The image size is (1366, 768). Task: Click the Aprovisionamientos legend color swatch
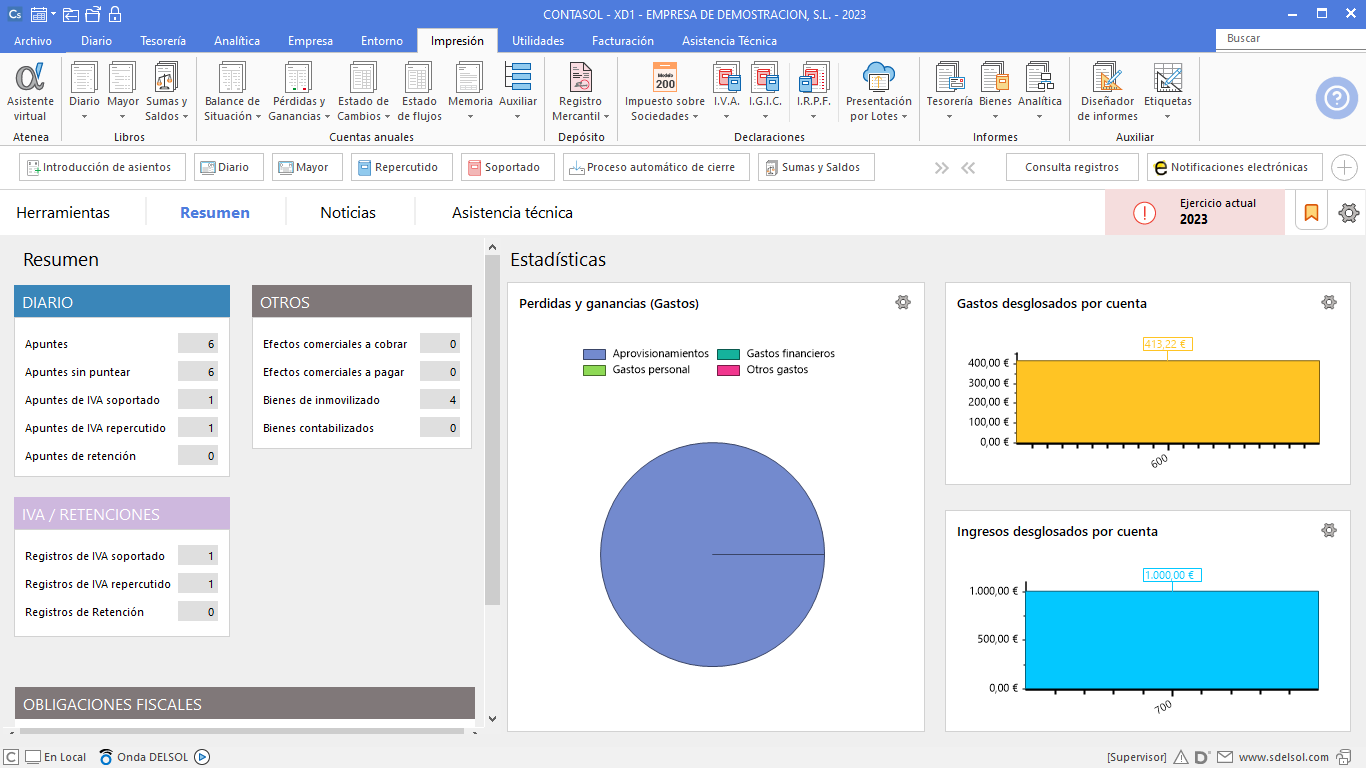(x=595, y=354)
